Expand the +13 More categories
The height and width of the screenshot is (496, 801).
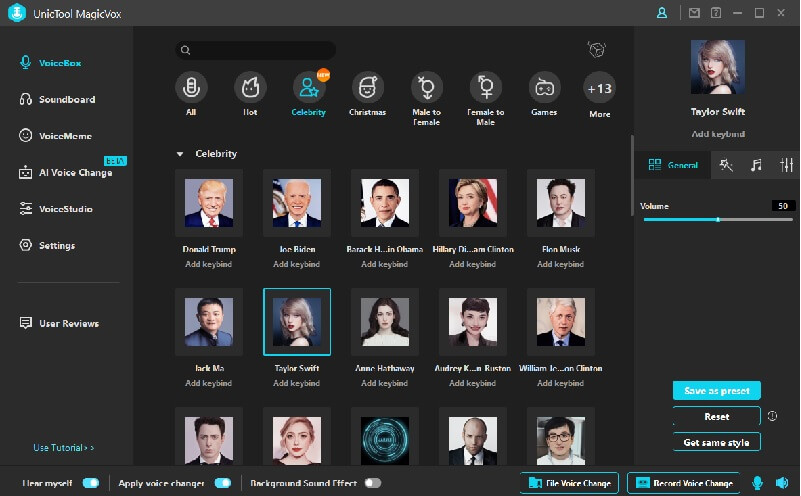tap(599, 89)
